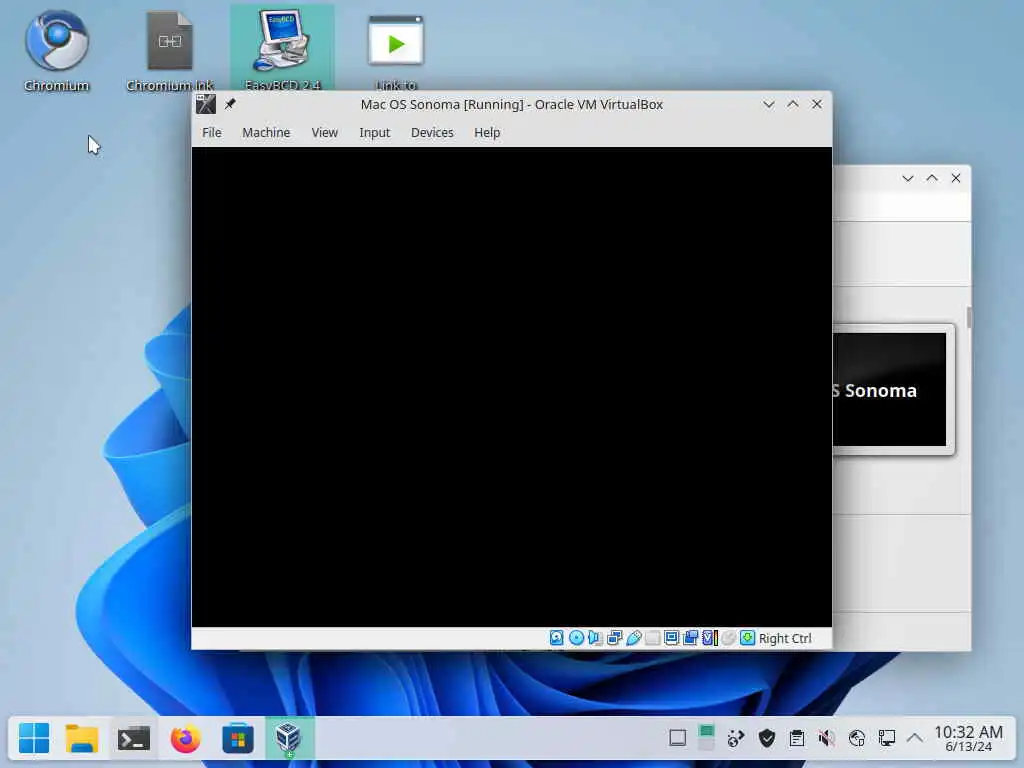The width and height of the screenshot is (1024, 768).
Task: Open the software store taskbar icon
Action: (x=238, y=739)
